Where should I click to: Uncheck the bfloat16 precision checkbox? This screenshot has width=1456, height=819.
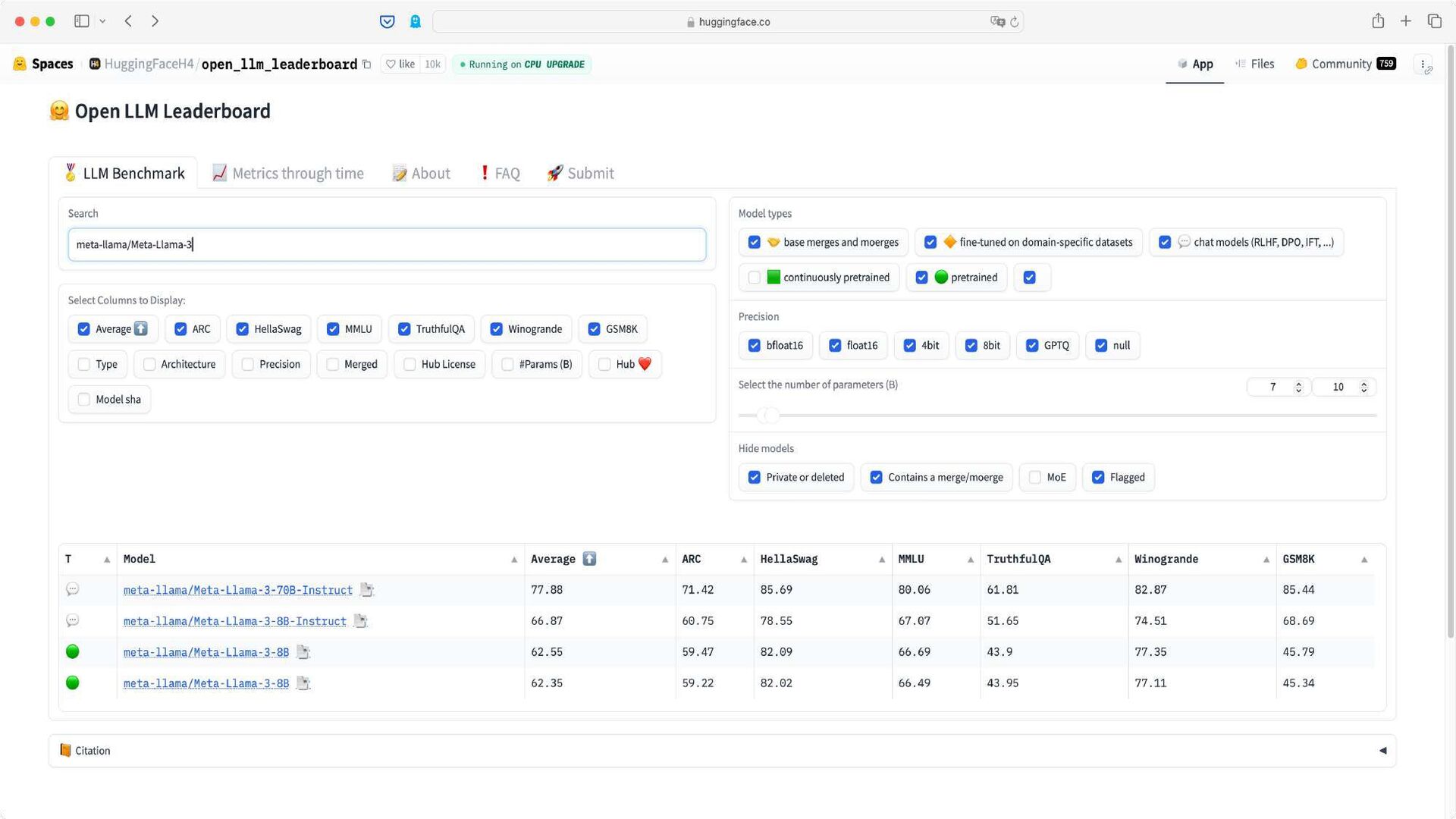click(x=754, y=346)
